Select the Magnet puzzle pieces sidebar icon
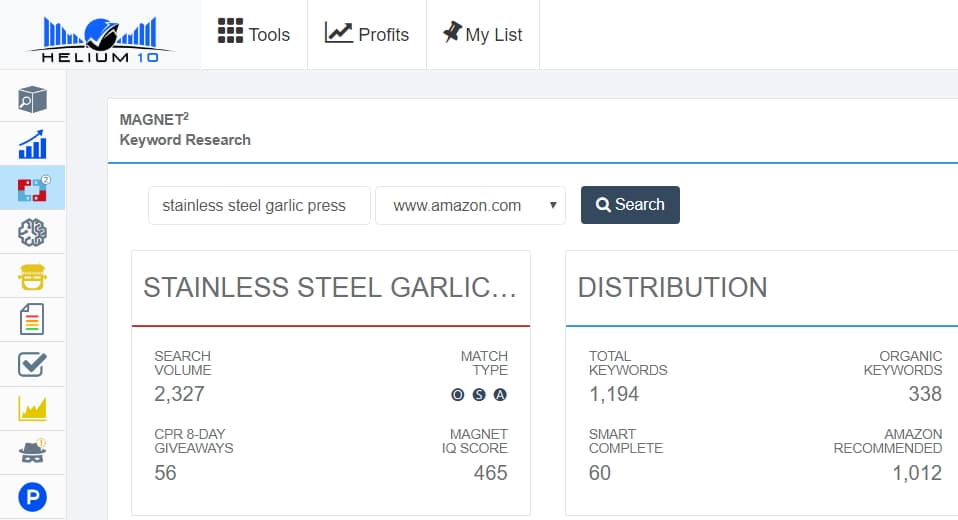Viewport: 958px width, 520px height. coord(32,187)
